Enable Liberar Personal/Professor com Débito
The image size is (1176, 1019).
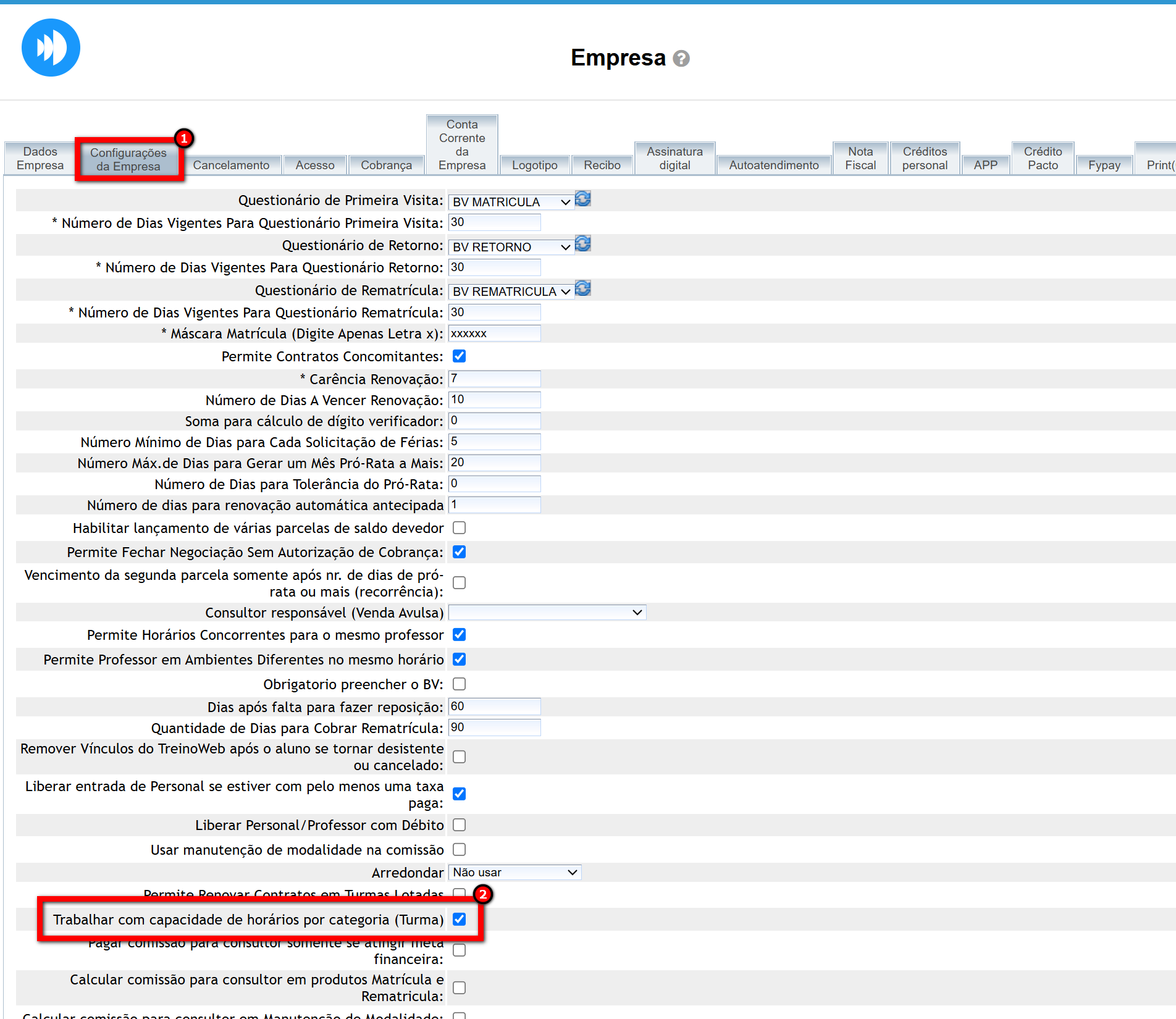click(x=459, y=825)
